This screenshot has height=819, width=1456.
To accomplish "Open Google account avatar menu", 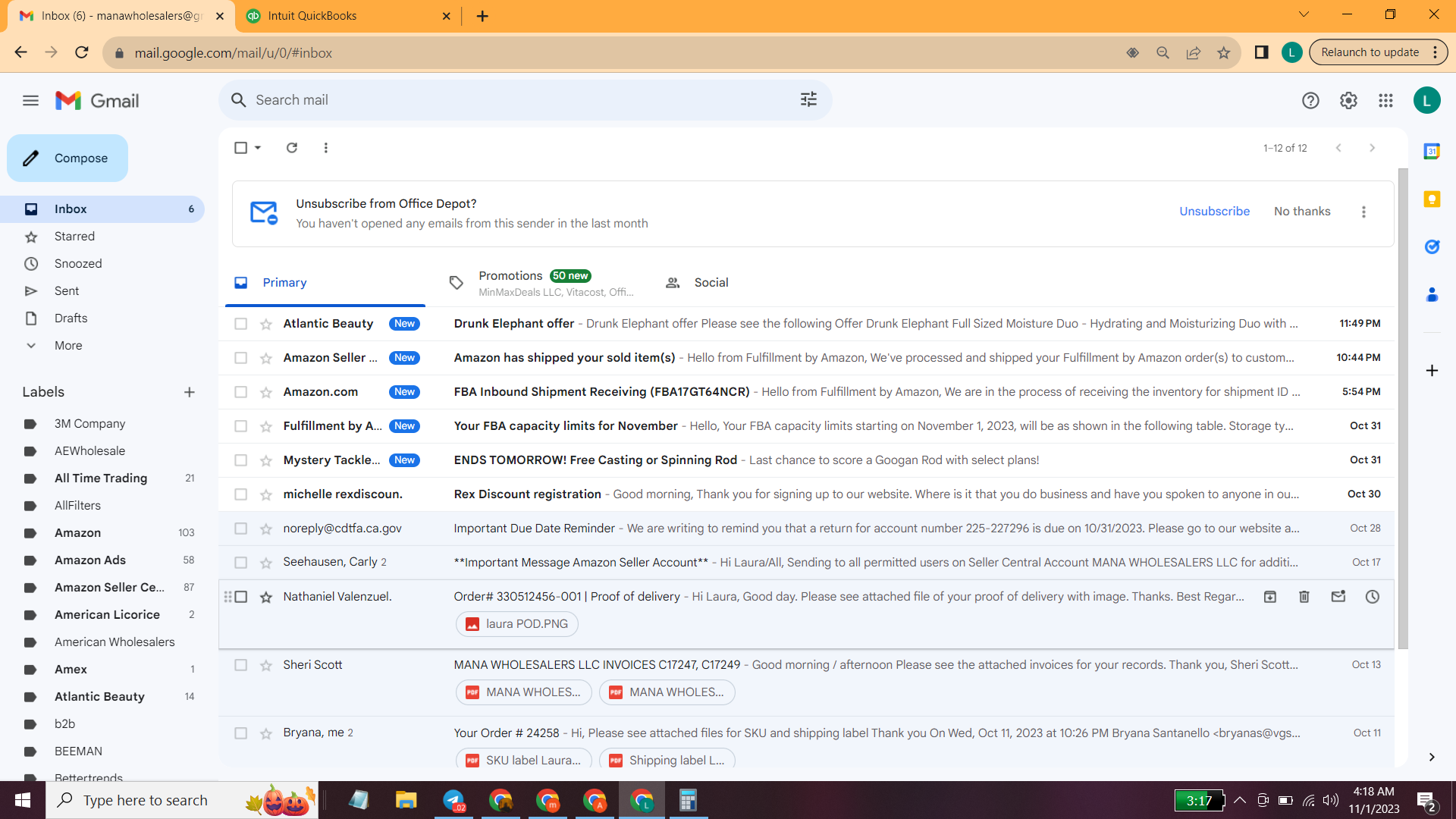I will (x=1426, y=100).
